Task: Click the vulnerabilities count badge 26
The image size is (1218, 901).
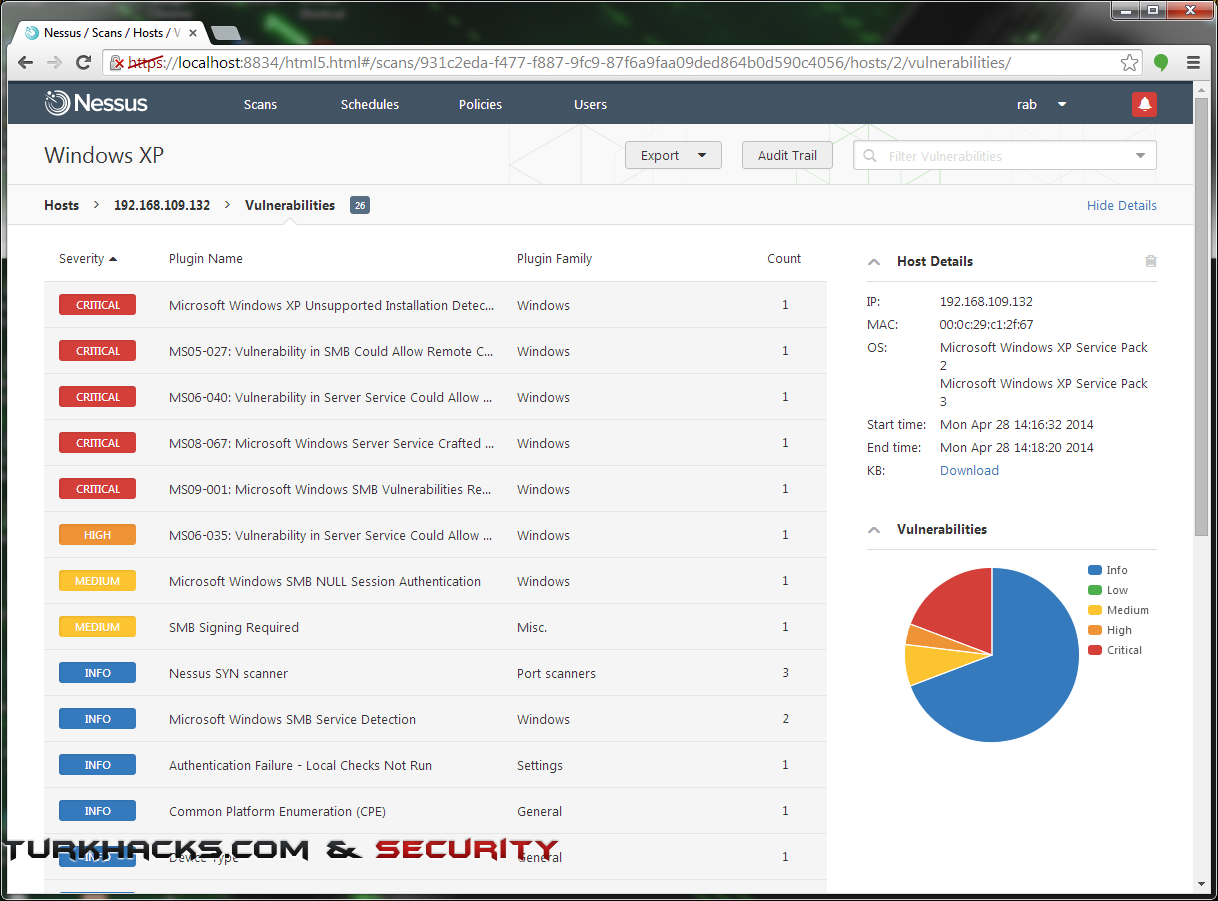Action: (x=360, y=205)
